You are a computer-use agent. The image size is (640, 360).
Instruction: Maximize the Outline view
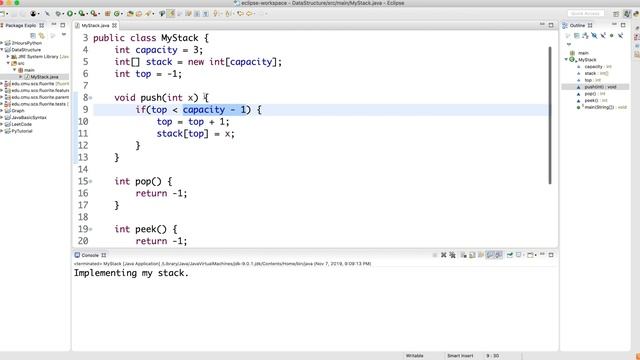tap(623, 25)
